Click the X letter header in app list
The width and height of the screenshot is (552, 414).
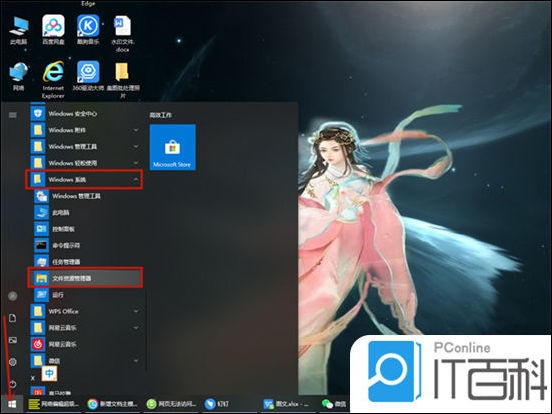33,378
